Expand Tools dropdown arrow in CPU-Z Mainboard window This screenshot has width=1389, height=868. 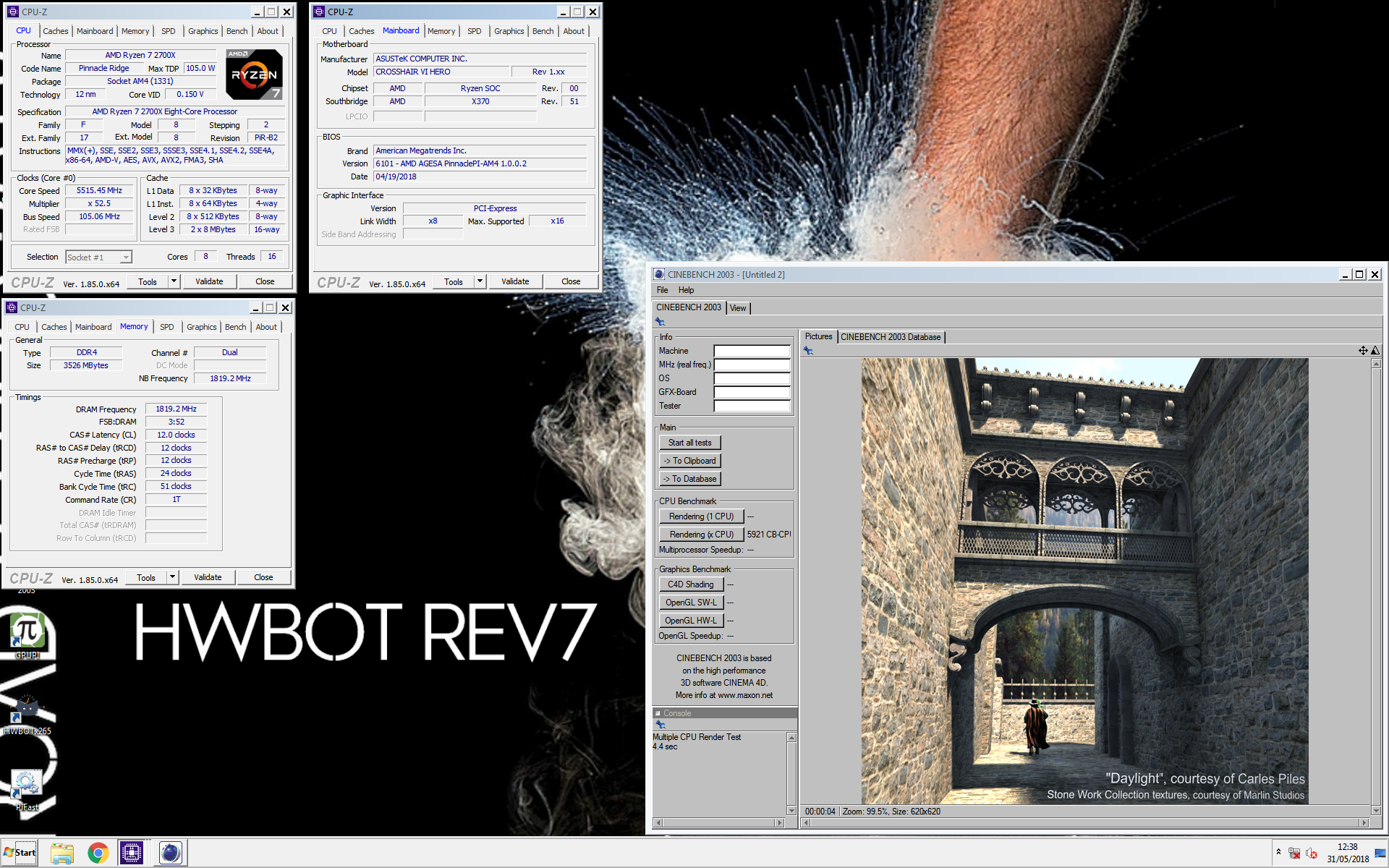(480, 281)
